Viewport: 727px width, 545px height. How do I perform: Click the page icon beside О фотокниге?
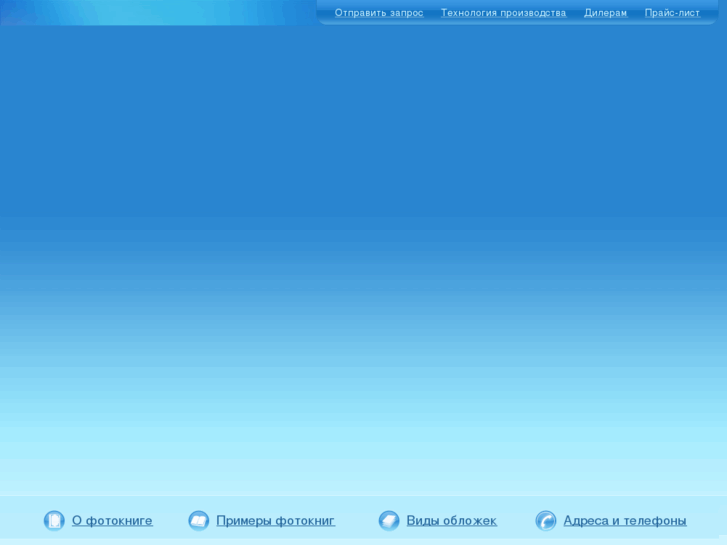pos(54,520)
